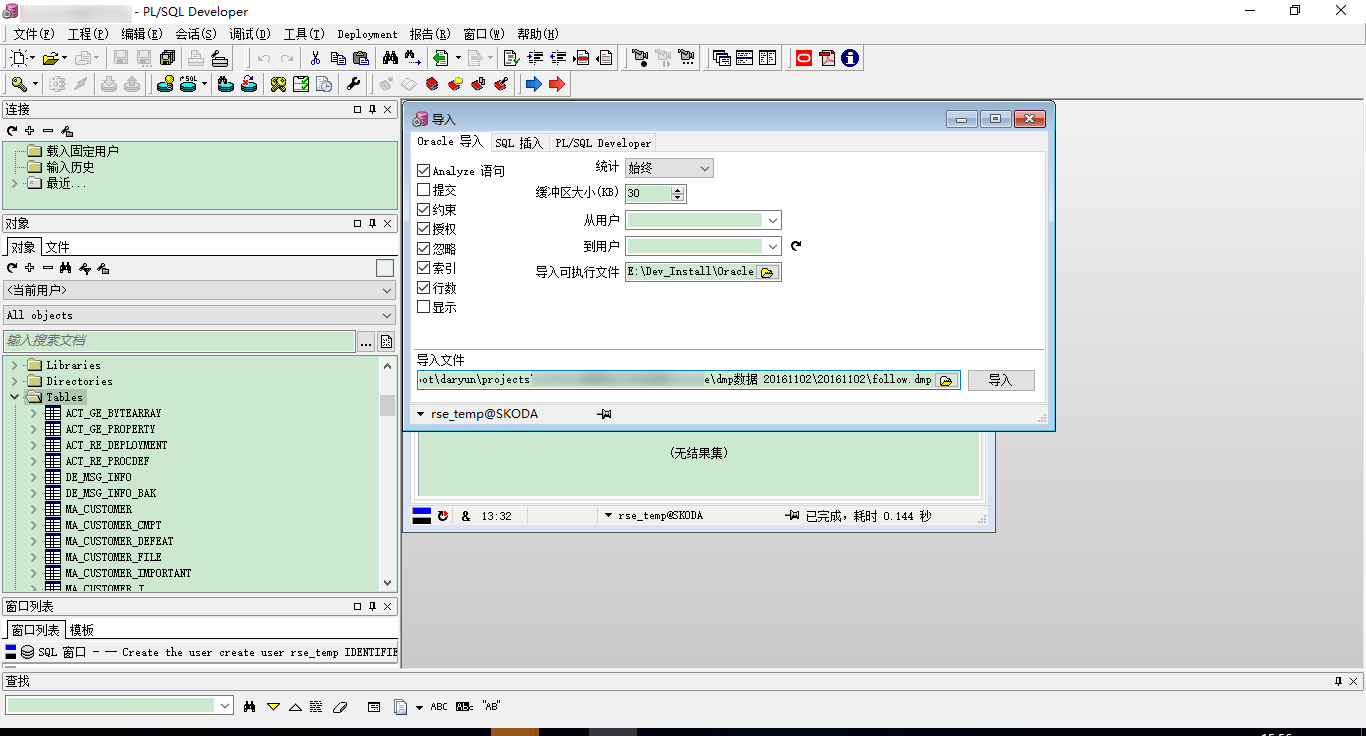Click the Paste clipboard icon
1366x736 pixels.
361,58
